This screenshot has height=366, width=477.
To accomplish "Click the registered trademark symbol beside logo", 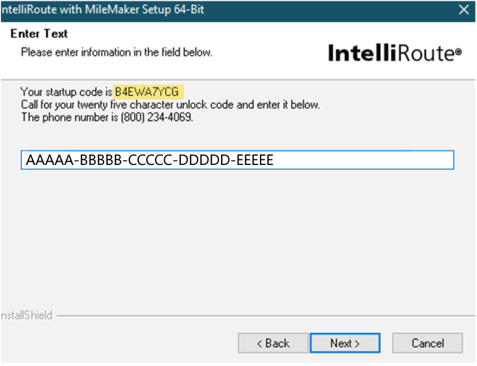I will (459, 52).
